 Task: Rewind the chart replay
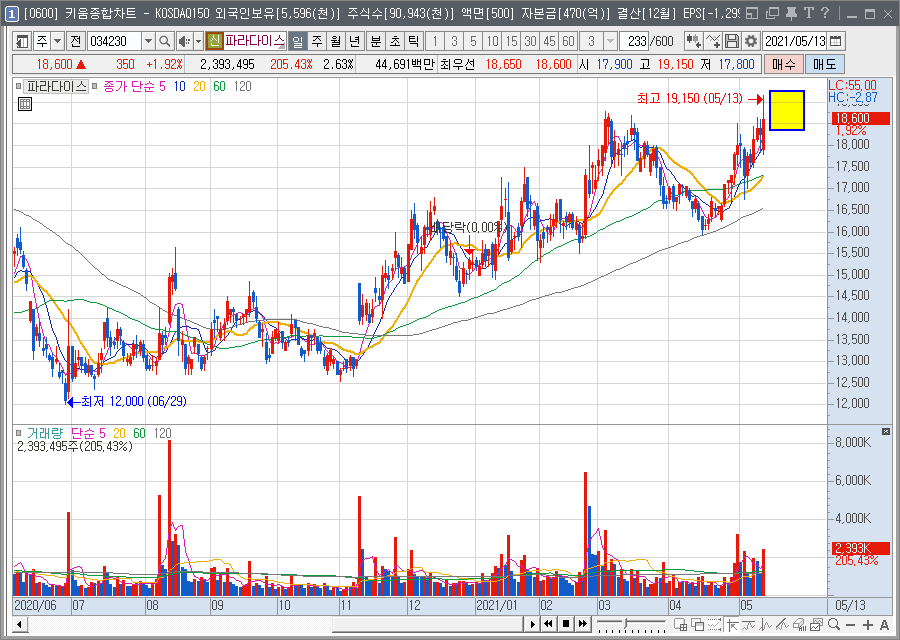tap(548, 625)
